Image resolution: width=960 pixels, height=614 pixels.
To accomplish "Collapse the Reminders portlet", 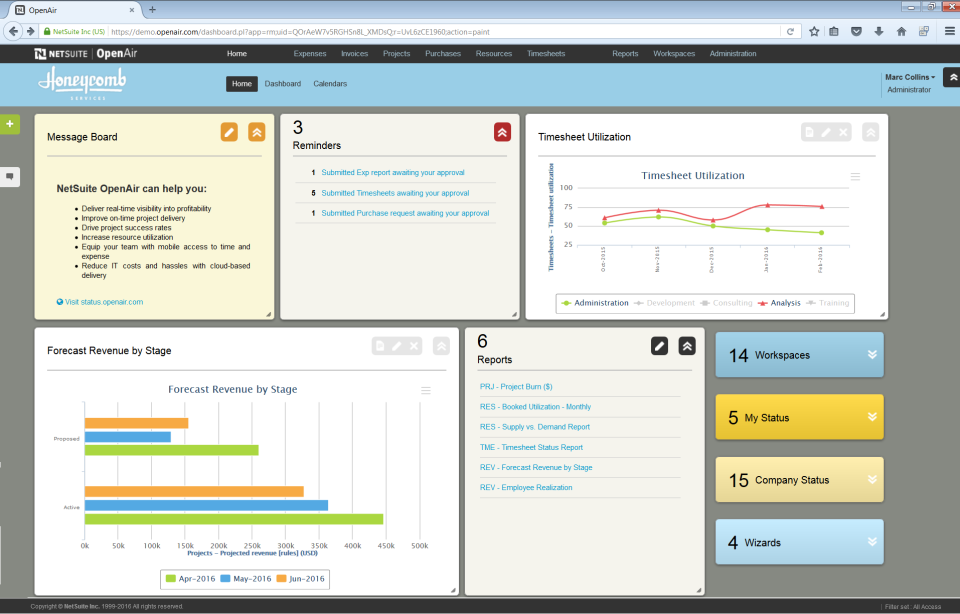I will click(x=500, y=131).
